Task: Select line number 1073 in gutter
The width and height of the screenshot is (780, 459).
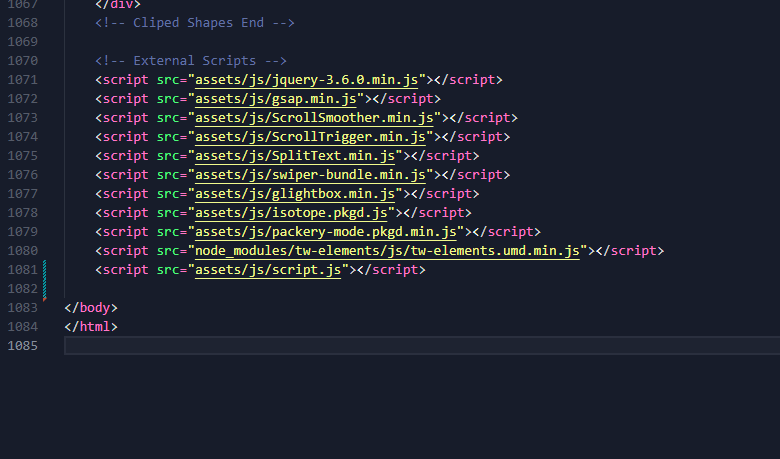Action: [22, 118]
